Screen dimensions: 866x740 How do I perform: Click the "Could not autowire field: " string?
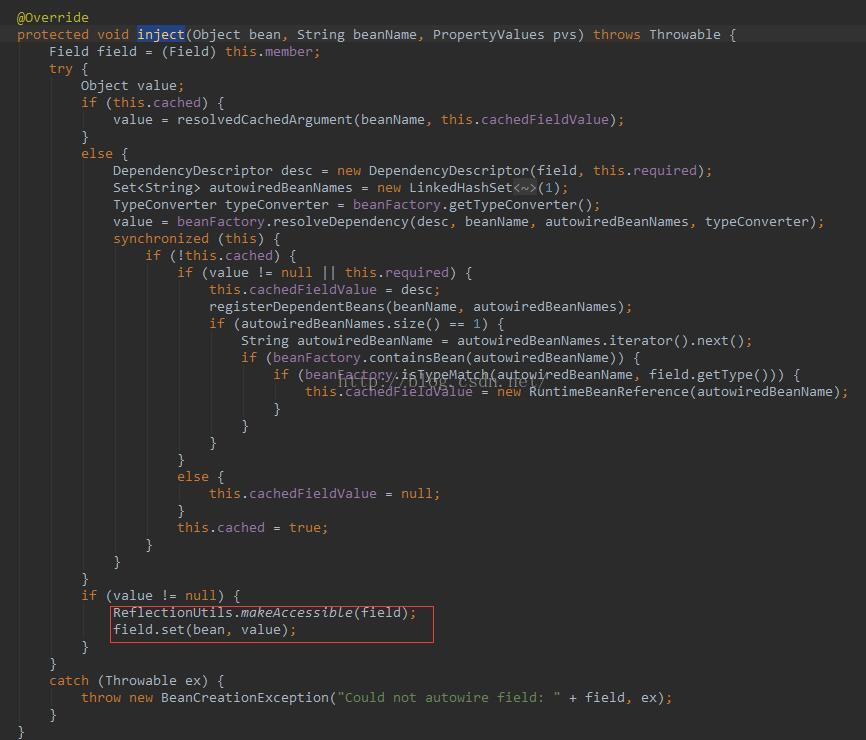click(448, 698)
